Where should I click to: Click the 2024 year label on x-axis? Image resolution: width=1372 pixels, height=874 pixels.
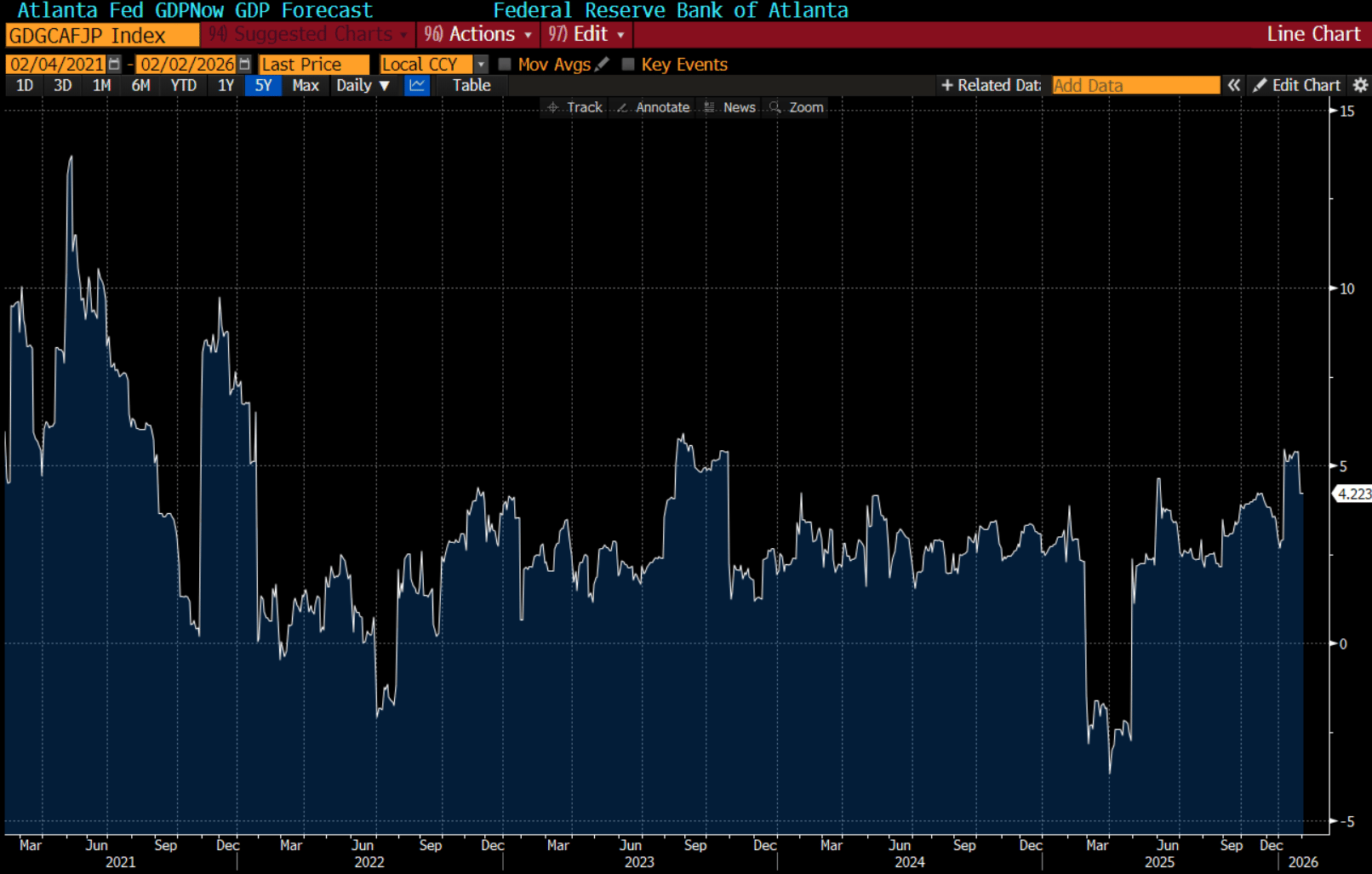[x=909, y=862]
